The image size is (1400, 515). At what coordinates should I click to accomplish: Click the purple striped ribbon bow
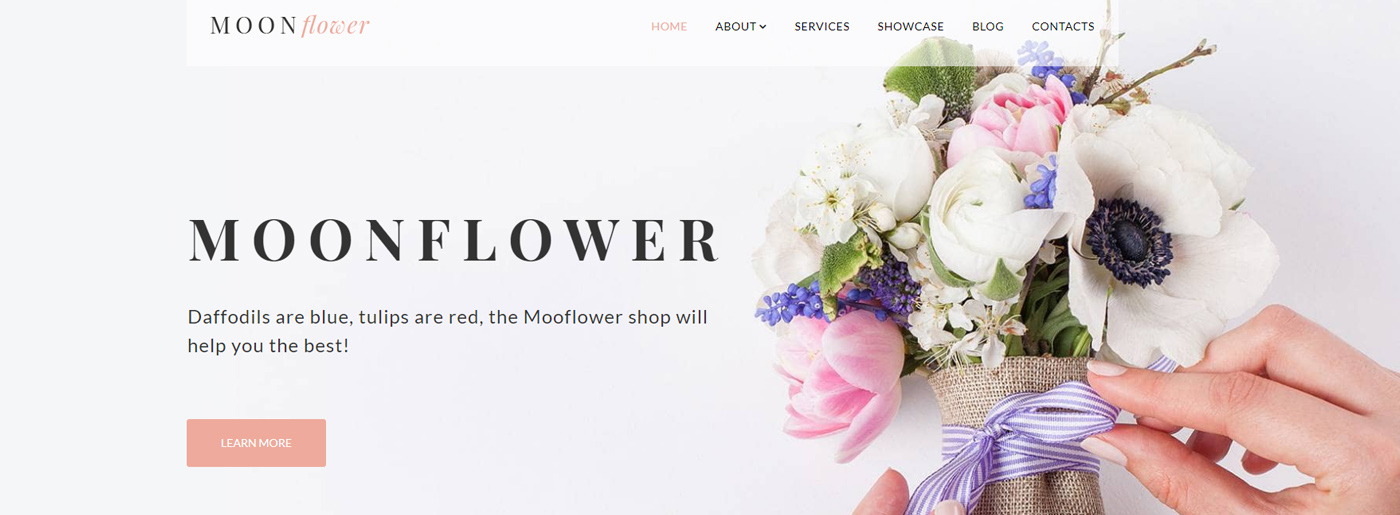tap(1030, 440)
